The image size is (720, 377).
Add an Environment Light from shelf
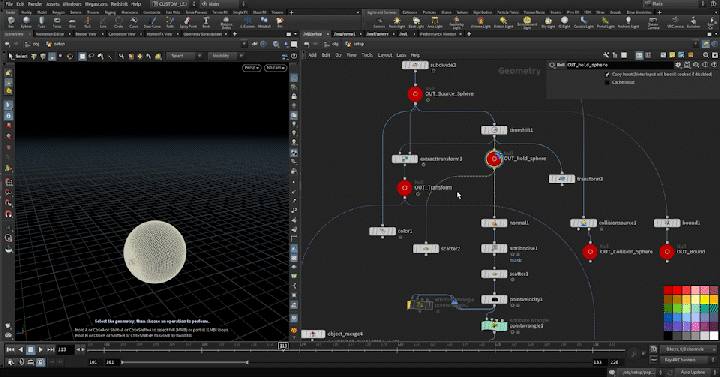pyautogui.click(x=527, y=23)
